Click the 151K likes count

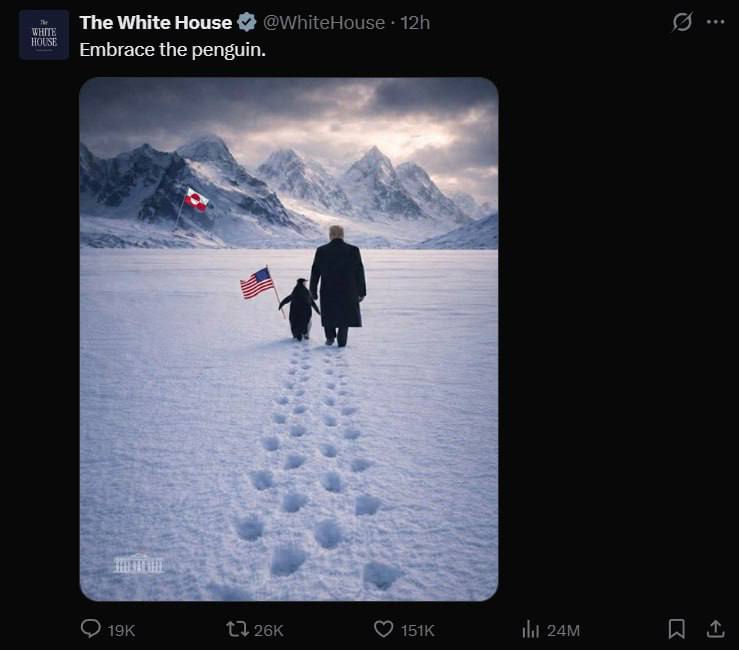tap(417, 630)
